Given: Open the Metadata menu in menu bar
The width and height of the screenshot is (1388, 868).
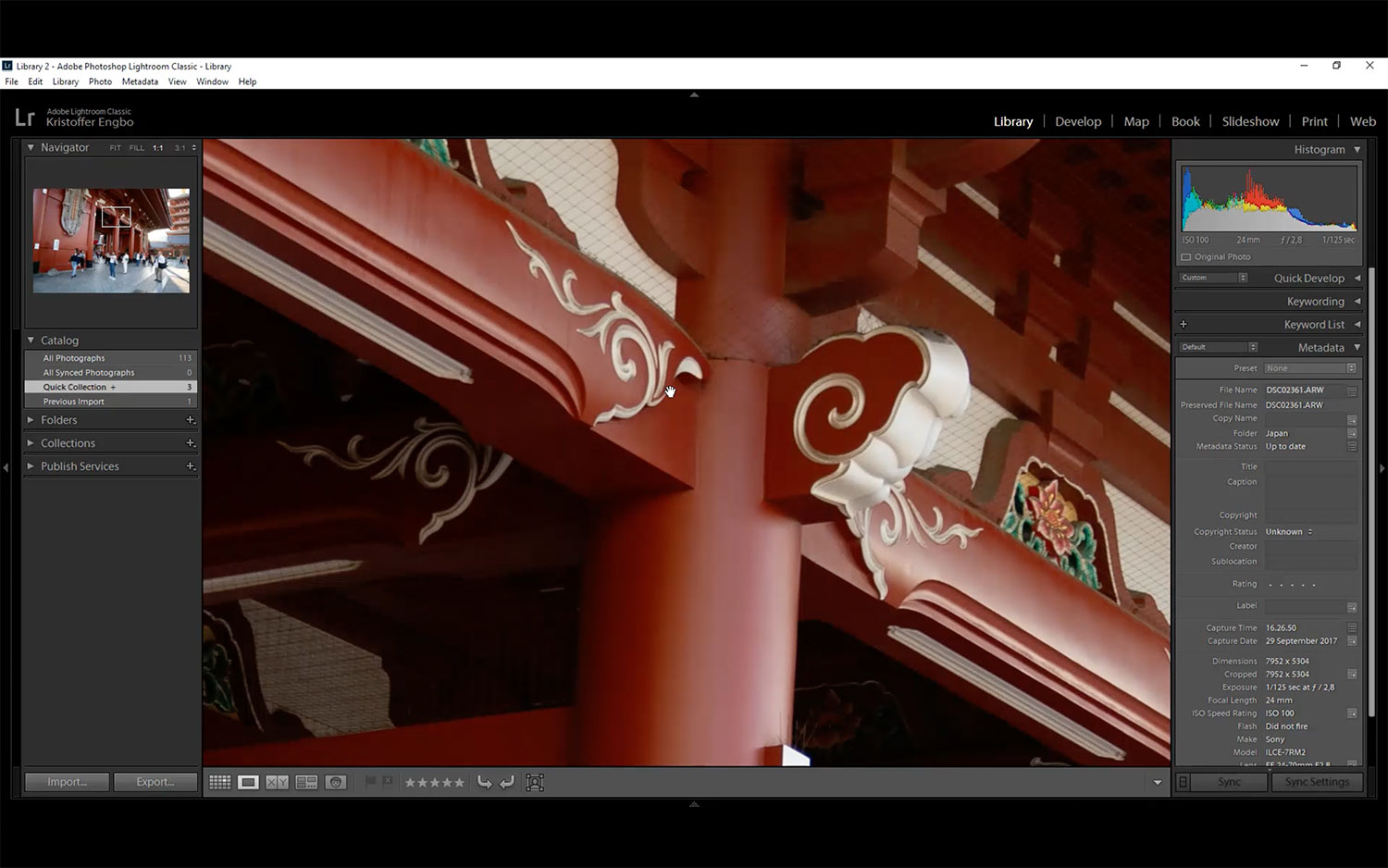Looking at the screenshot, I should click(x=140, y=81).
